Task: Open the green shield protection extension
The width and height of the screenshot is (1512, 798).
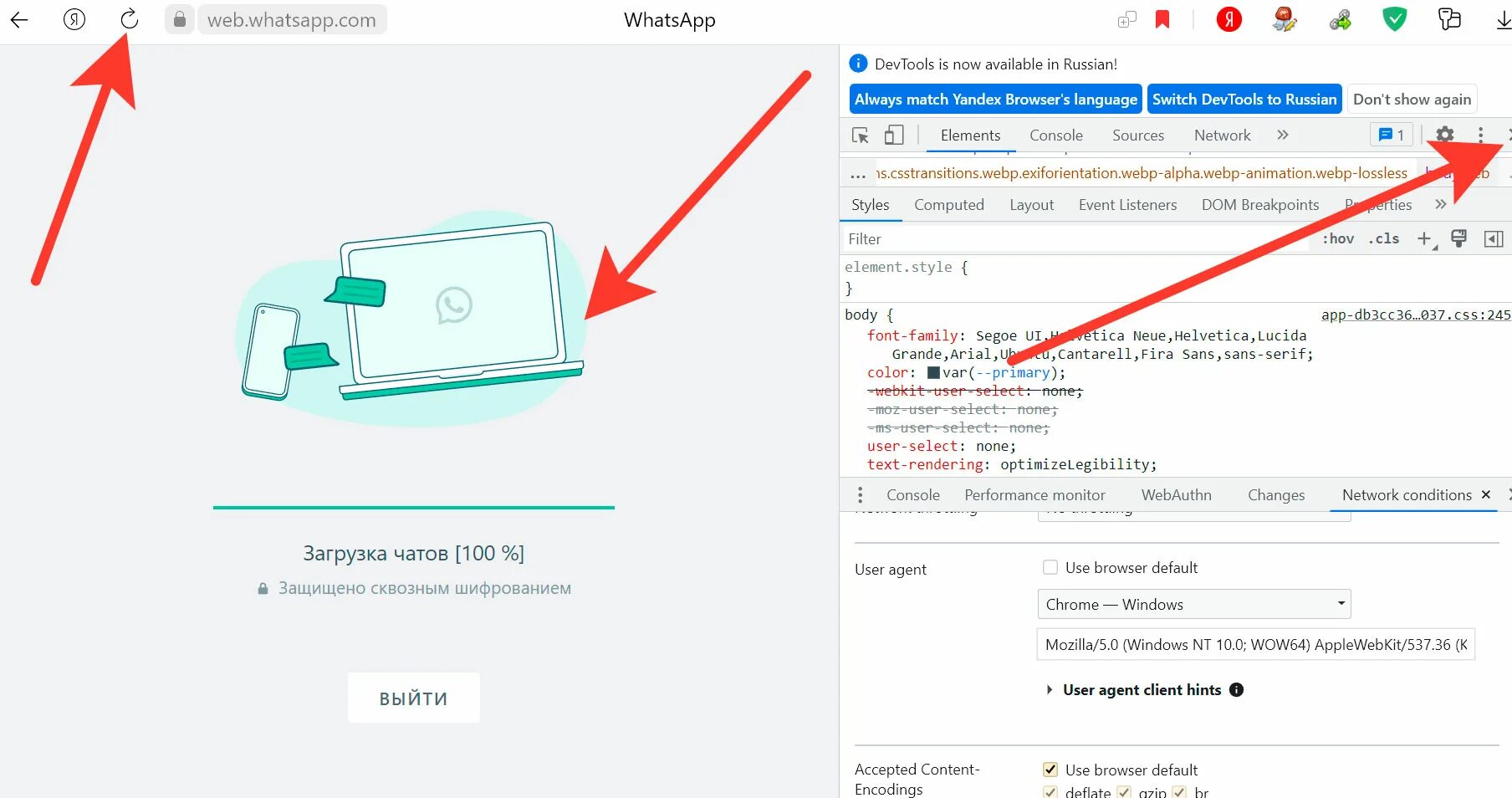Action: tap(1394, 19)
